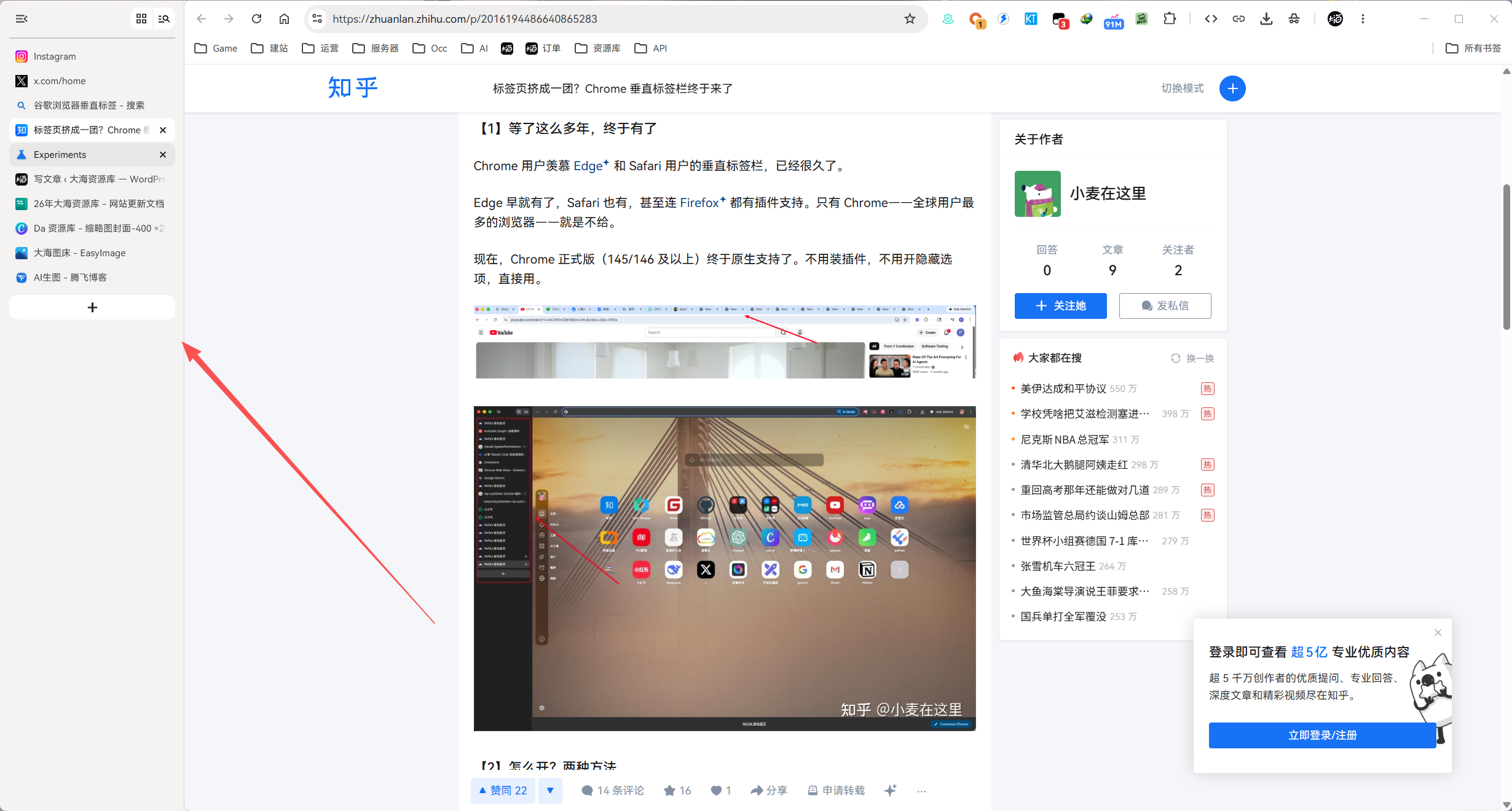Open the Downloads icon

coord(1266,19)
